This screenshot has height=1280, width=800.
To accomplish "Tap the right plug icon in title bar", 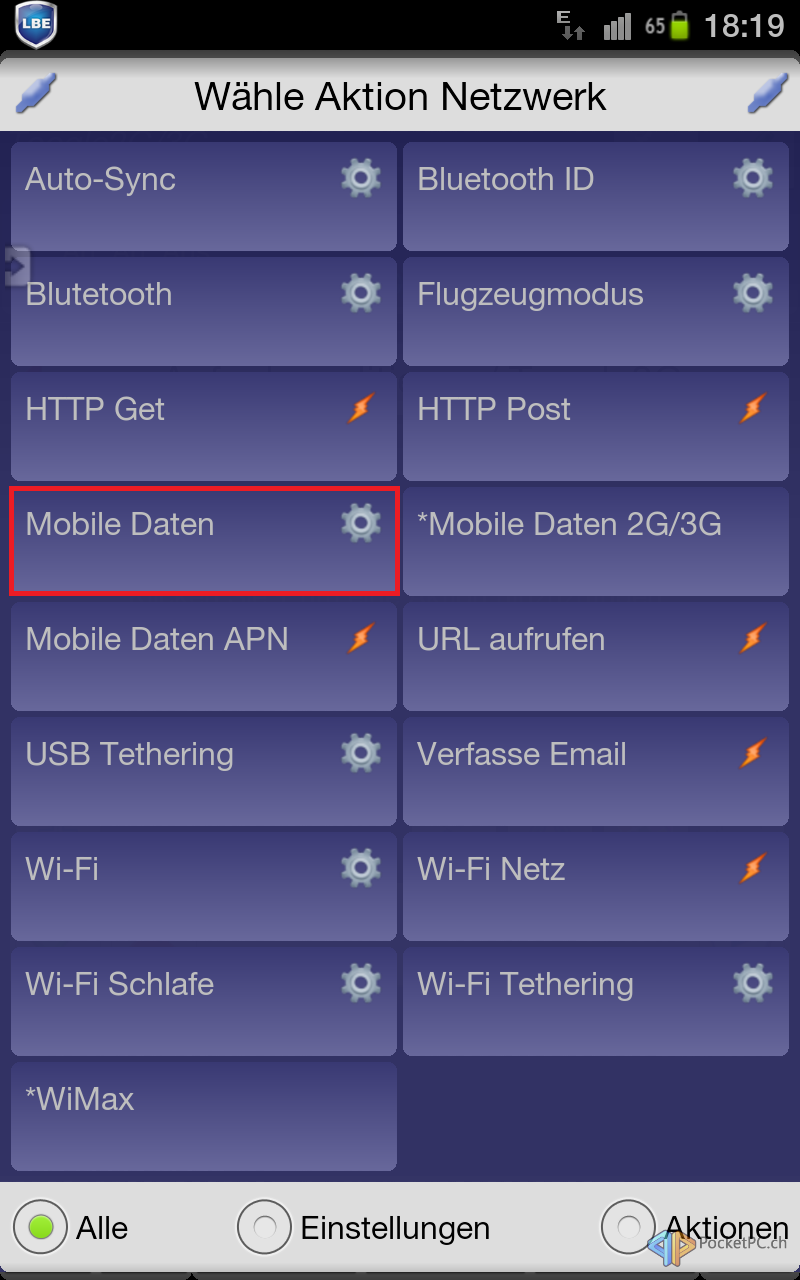I will tap(768, 94).
